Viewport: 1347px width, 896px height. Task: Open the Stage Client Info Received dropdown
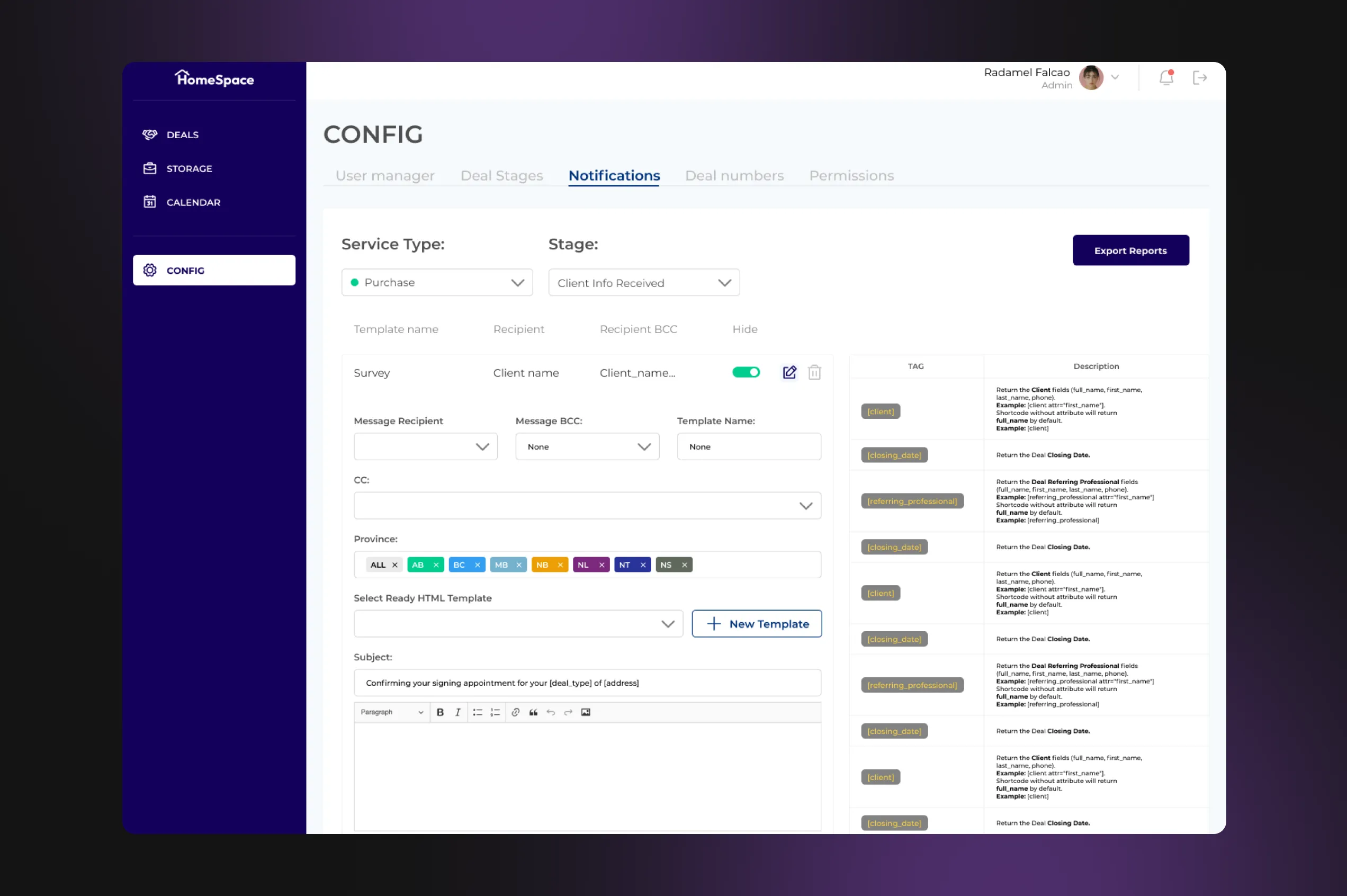pyautogui.click(x=644, y=282)
